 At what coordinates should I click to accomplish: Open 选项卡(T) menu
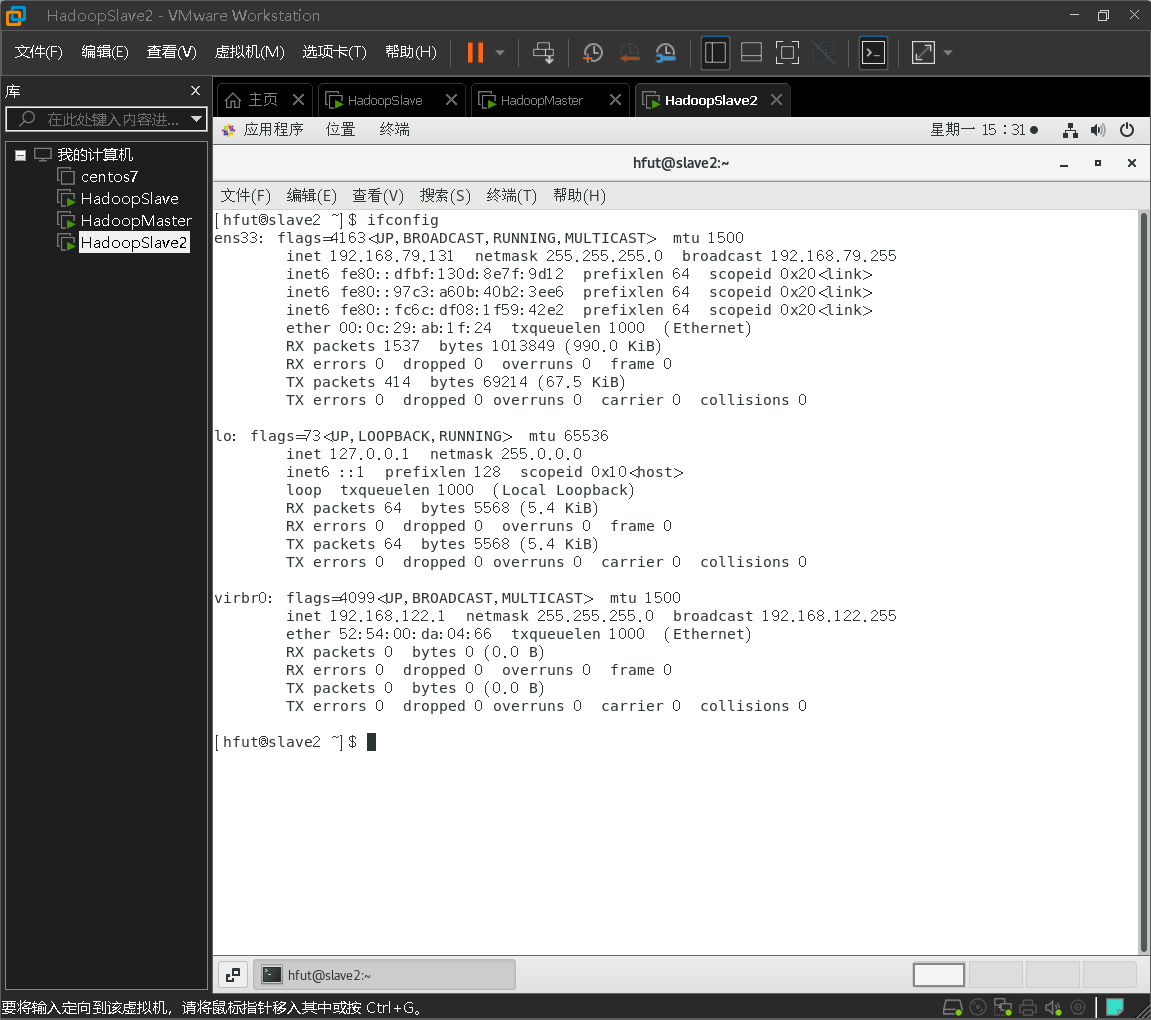pos(334,52)
